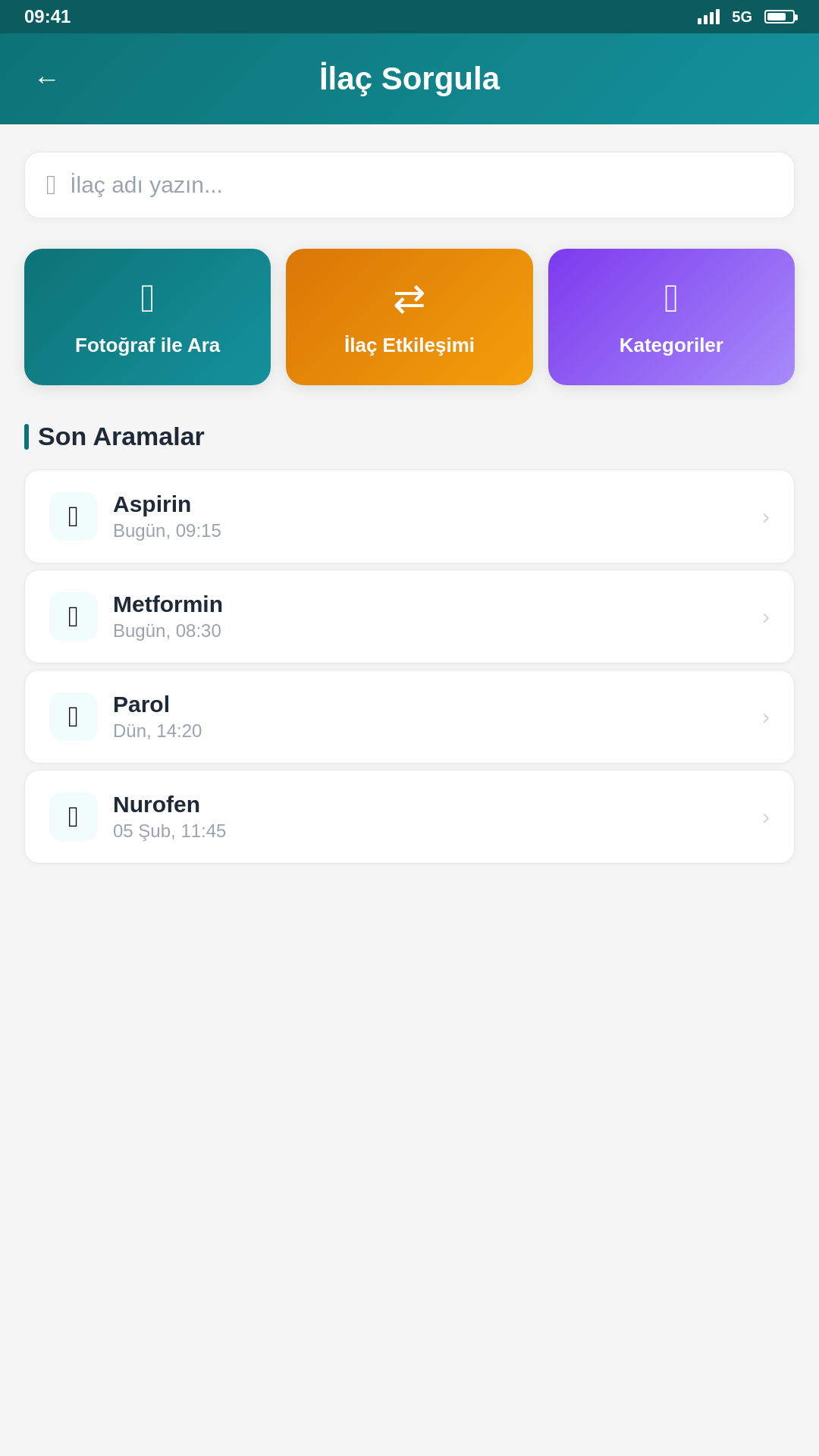Expand Aspirin entry via chevron
The width and height of the screenshot is (819, 1456).
coord(766,516)
